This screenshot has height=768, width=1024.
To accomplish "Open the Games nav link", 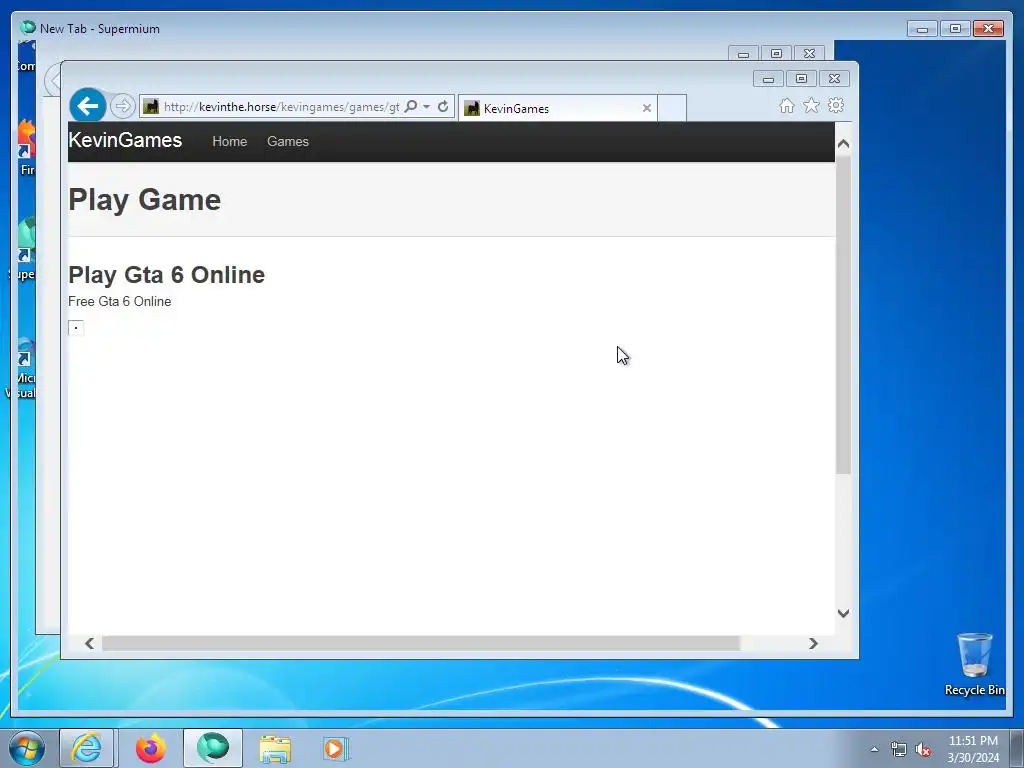I will coord(287,142).
